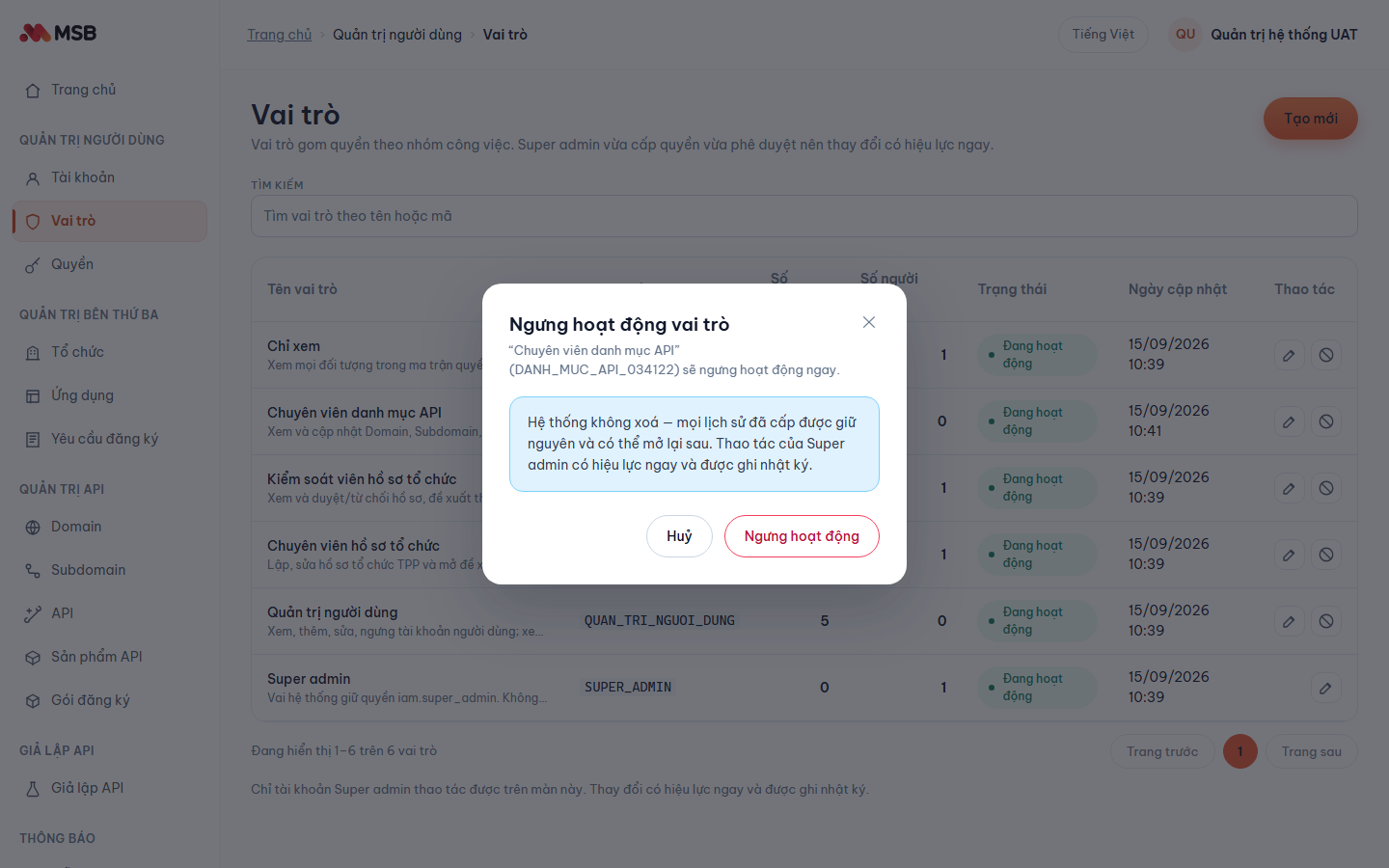Screen dimensions: 1389x868
Task: Click edit pencil for Chuyên viên danh mục API
Action: coord(1289,421)
